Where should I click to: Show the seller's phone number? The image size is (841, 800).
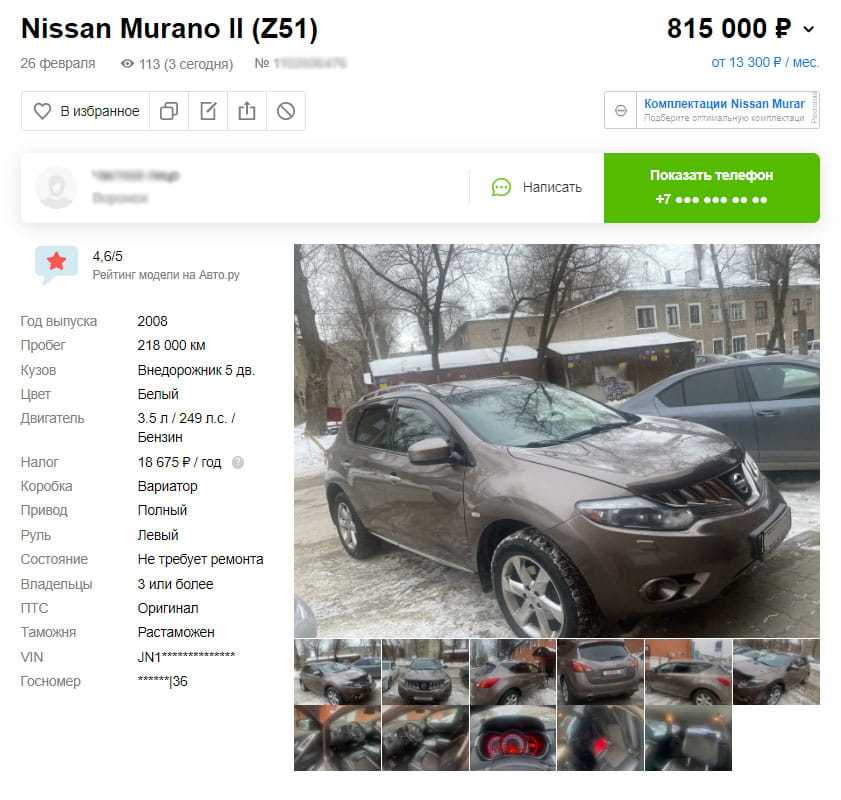click(x=712, y=188)
